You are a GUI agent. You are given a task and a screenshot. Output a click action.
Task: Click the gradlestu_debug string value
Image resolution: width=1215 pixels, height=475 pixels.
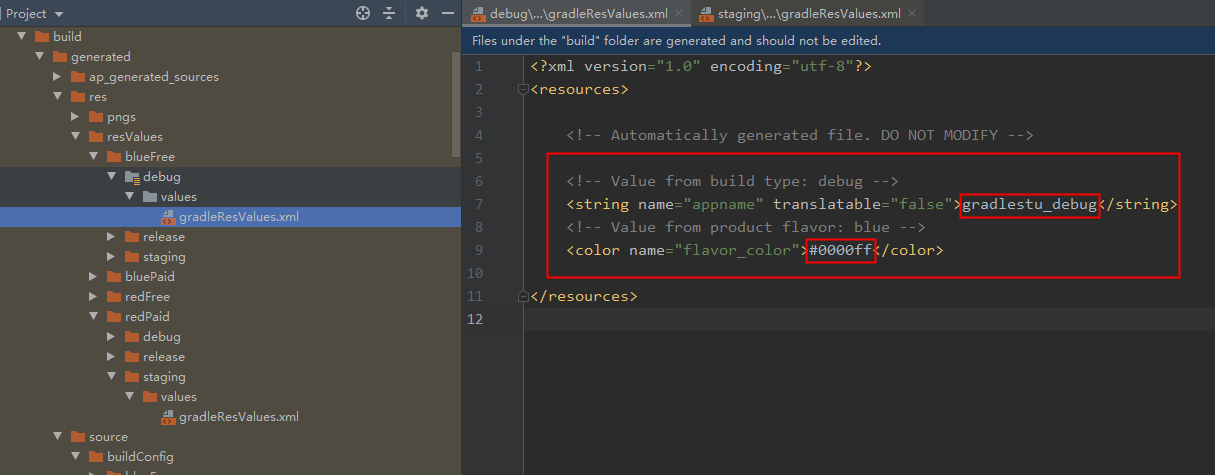pyautogui.click(x=1029, y=204)
